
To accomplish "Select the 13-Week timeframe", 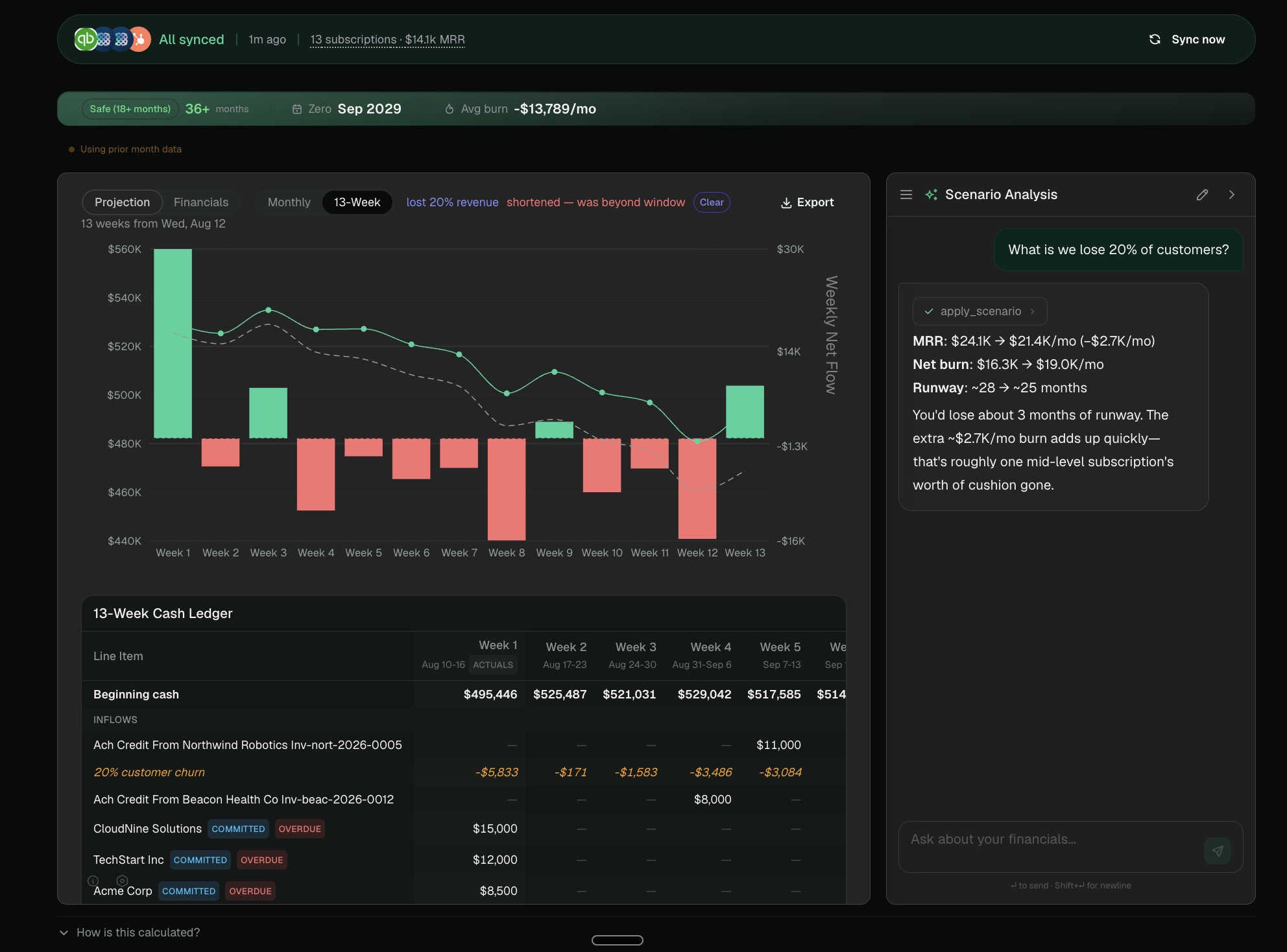I will (357, 202).
